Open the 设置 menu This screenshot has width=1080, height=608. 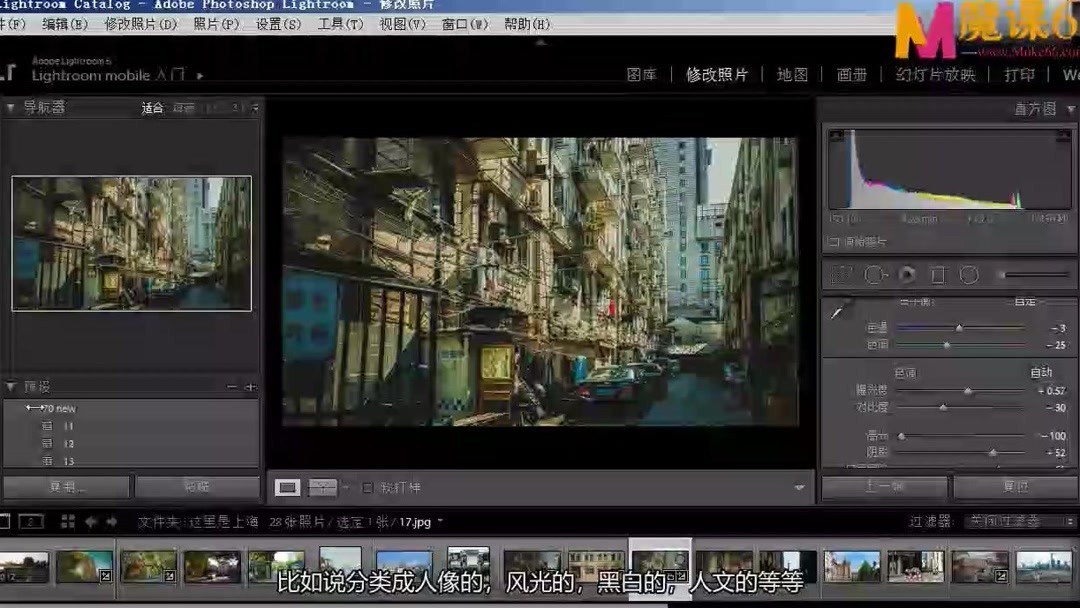tap(276, 23)
